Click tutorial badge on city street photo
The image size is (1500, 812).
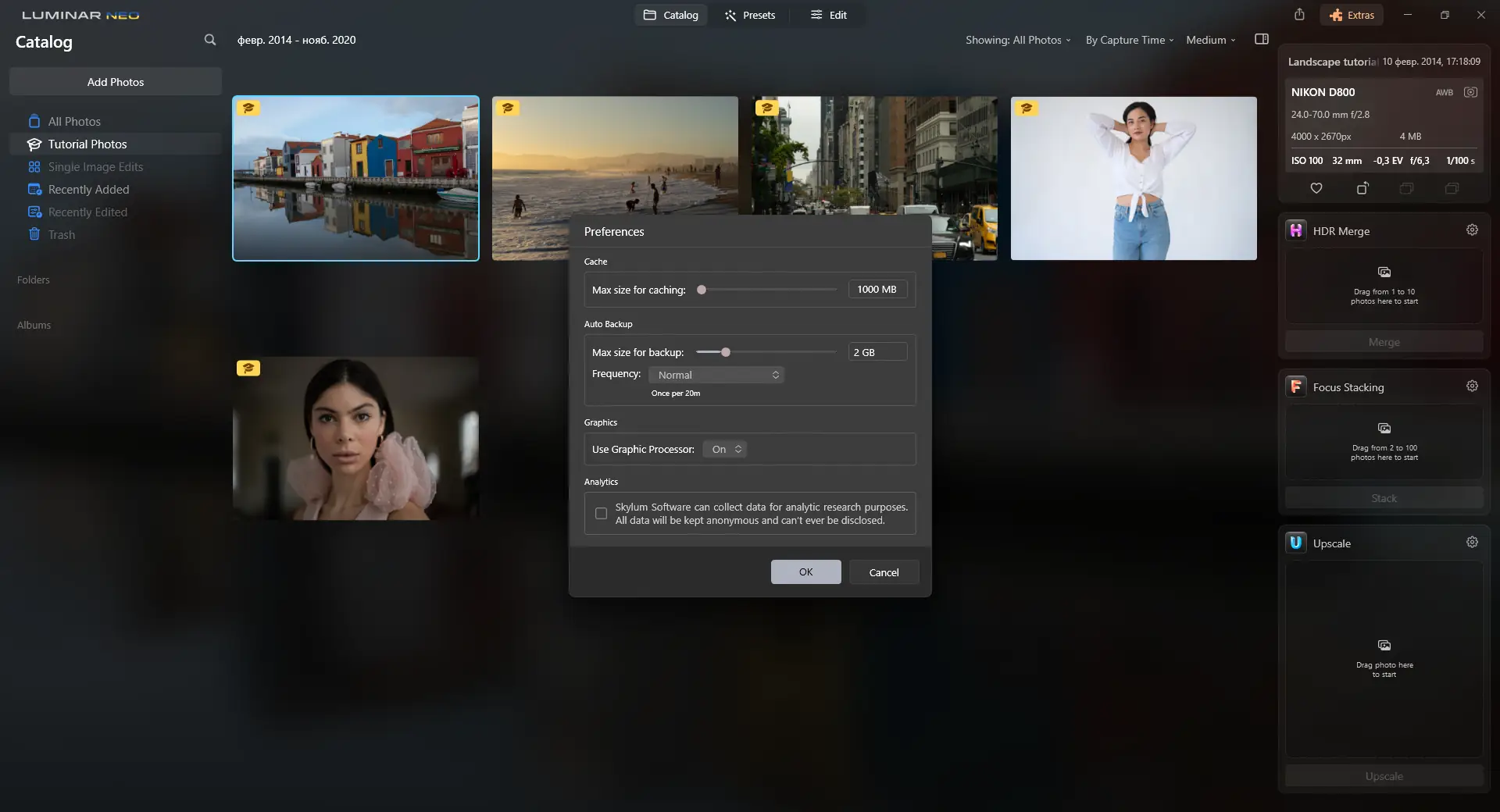click(x=767, y=108)
